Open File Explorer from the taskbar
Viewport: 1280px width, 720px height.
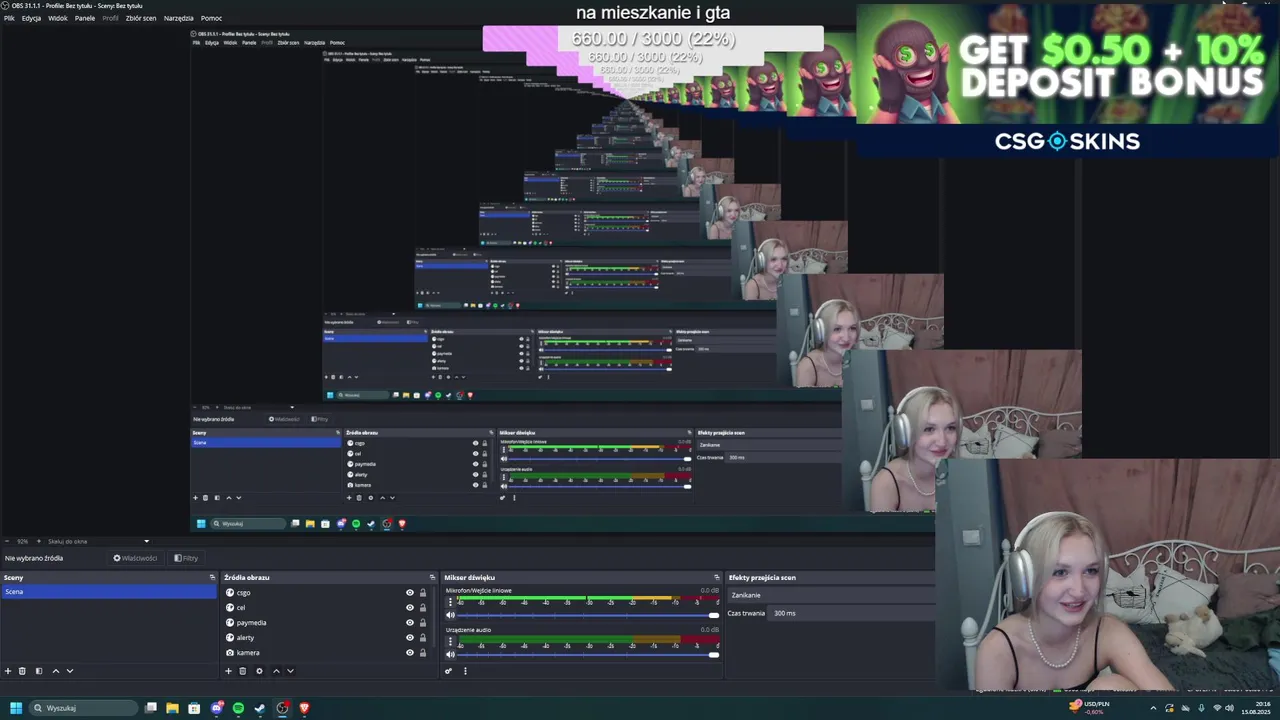point(172,708)
